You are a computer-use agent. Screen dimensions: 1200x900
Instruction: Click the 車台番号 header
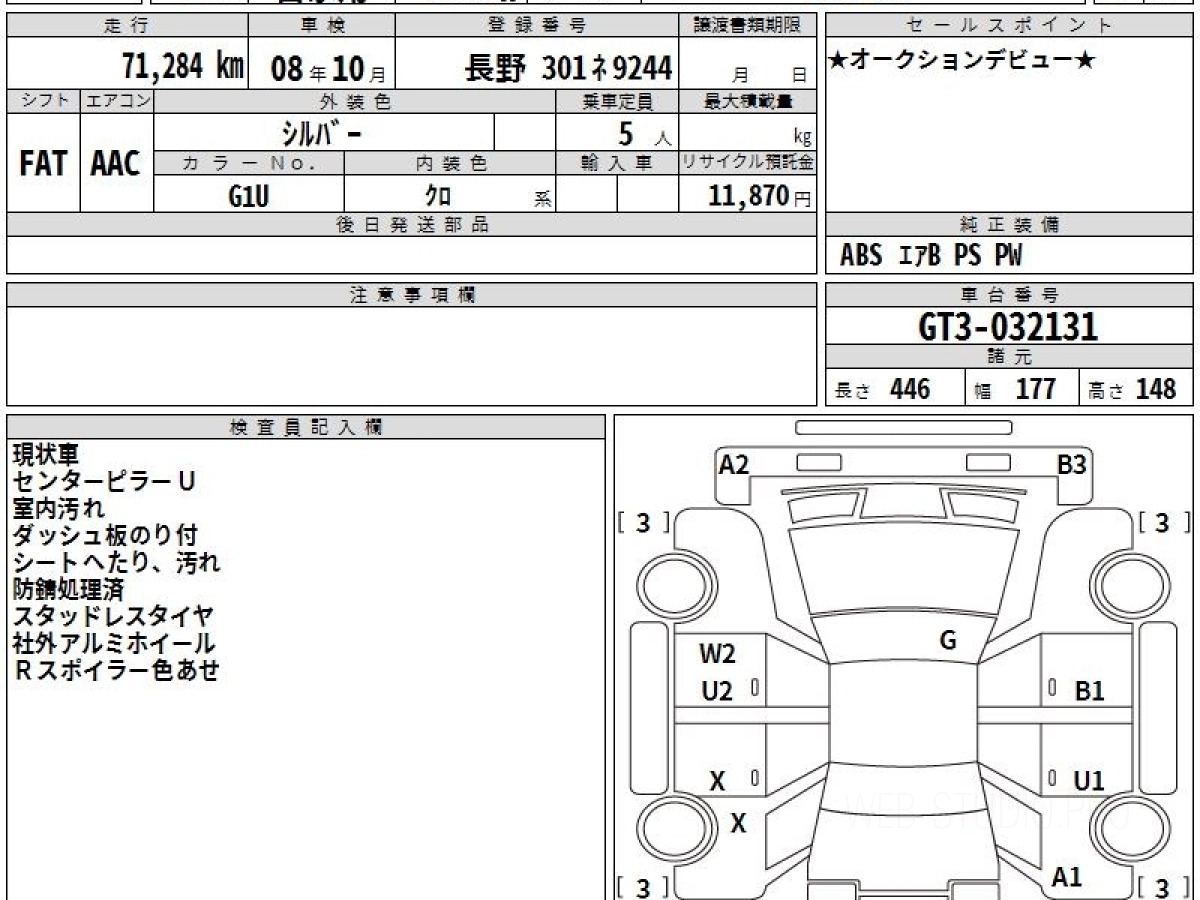pyautogui.click(x=1010, y=295)
